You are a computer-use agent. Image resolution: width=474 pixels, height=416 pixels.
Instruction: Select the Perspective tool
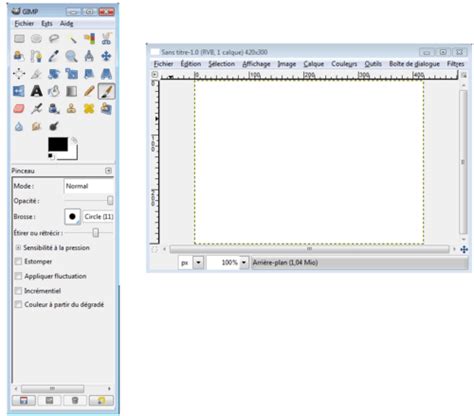(x=106, y=73)
